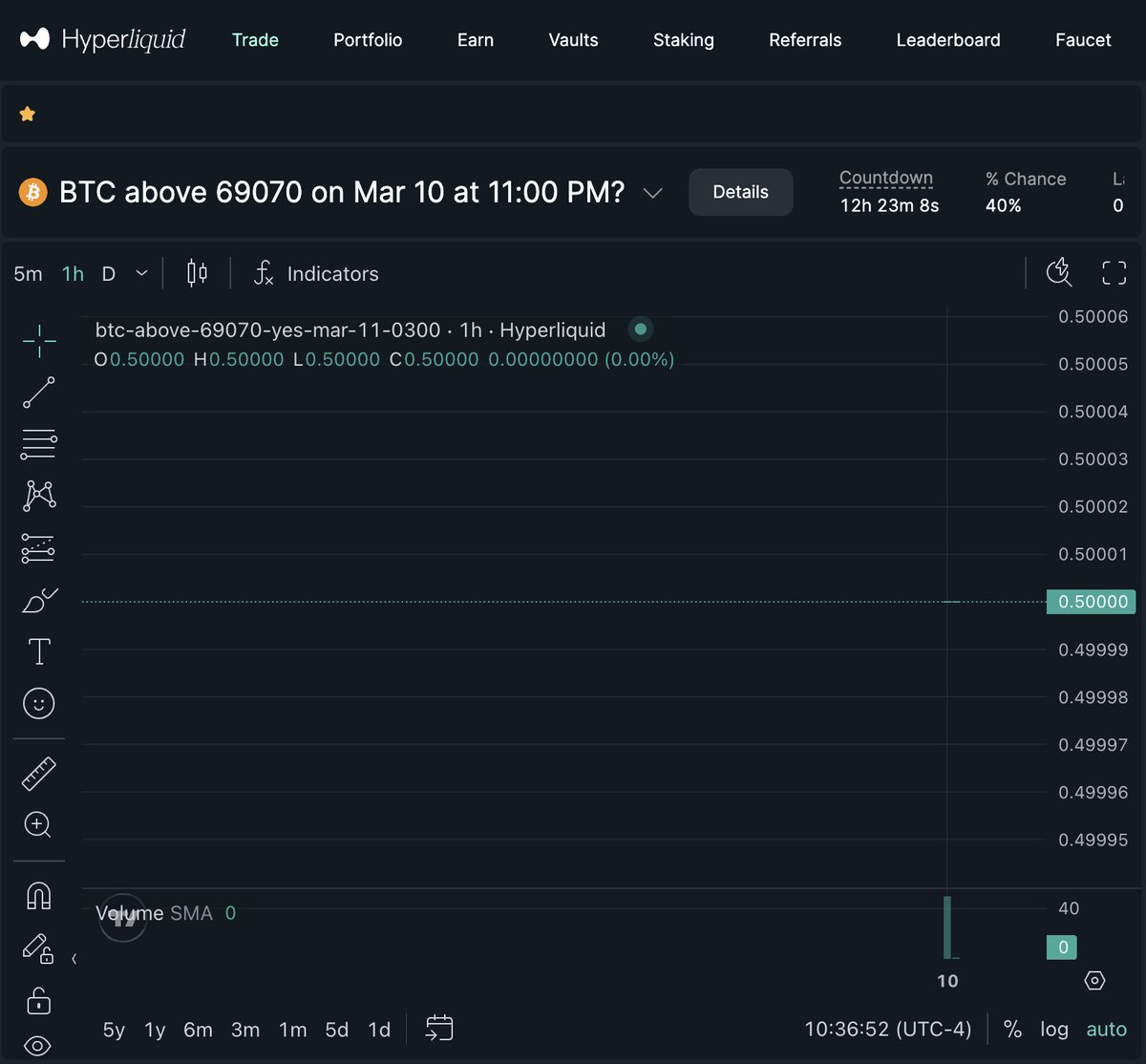Open the Faucet page
Viewport: 1146px width, 1064px height.
[1083, 40]
